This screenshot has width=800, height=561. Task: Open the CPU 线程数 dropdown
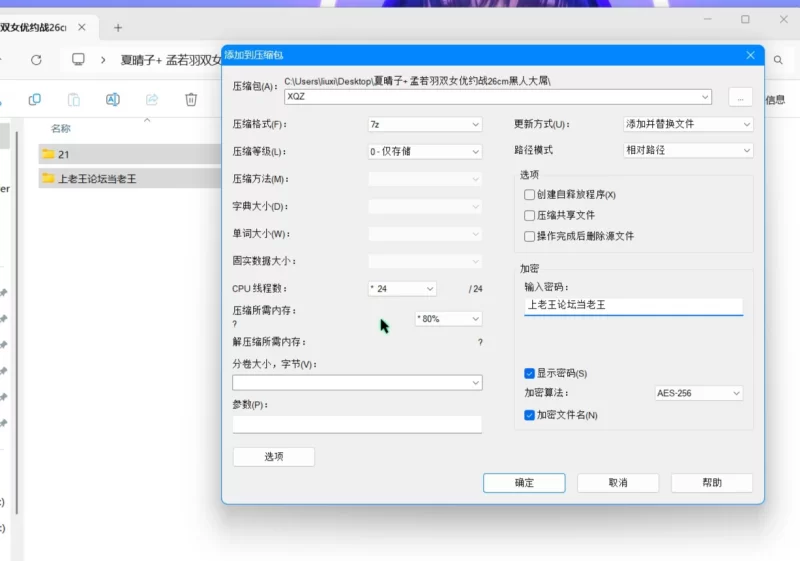point(402,289)
